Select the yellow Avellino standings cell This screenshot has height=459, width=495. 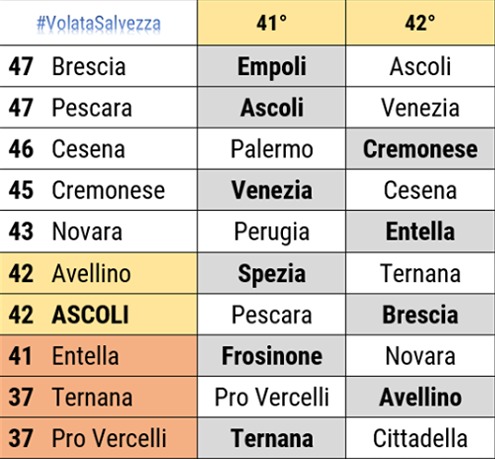(98, 273)
